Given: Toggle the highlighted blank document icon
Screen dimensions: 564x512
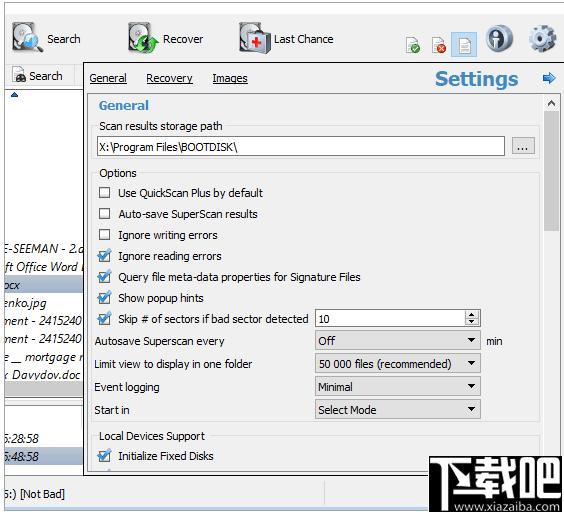Looking at the screenshot, I should click(x=464, y=45).
